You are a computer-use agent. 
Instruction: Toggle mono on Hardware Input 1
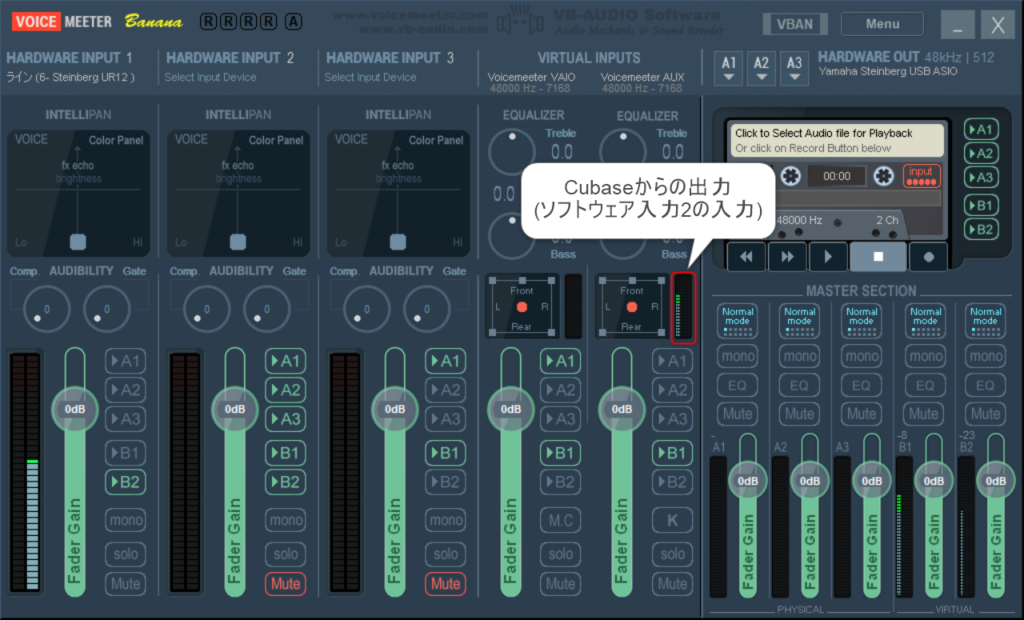pos(125,520)
